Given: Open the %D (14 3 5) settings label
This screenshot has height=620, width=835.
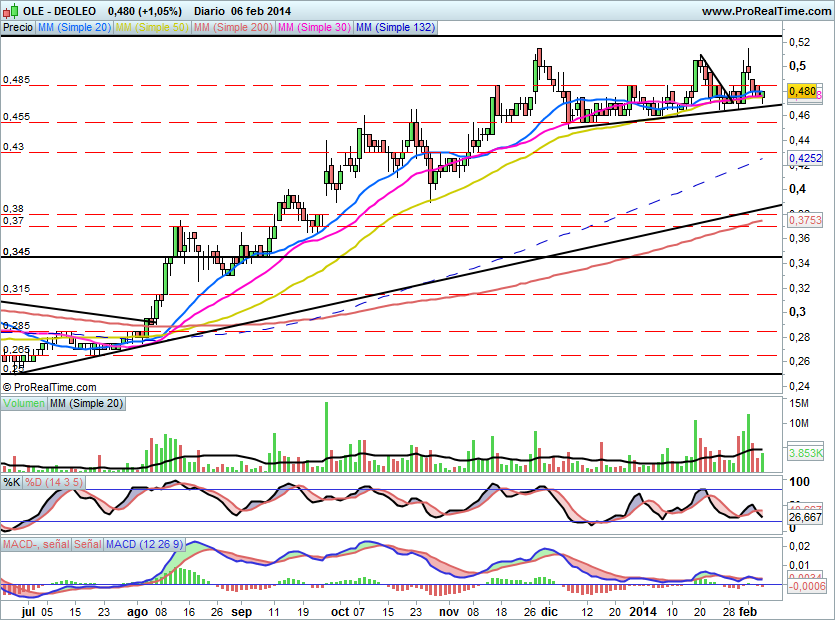Looking at the screenshot, I should pyautogui.click(x=54, y=482).
